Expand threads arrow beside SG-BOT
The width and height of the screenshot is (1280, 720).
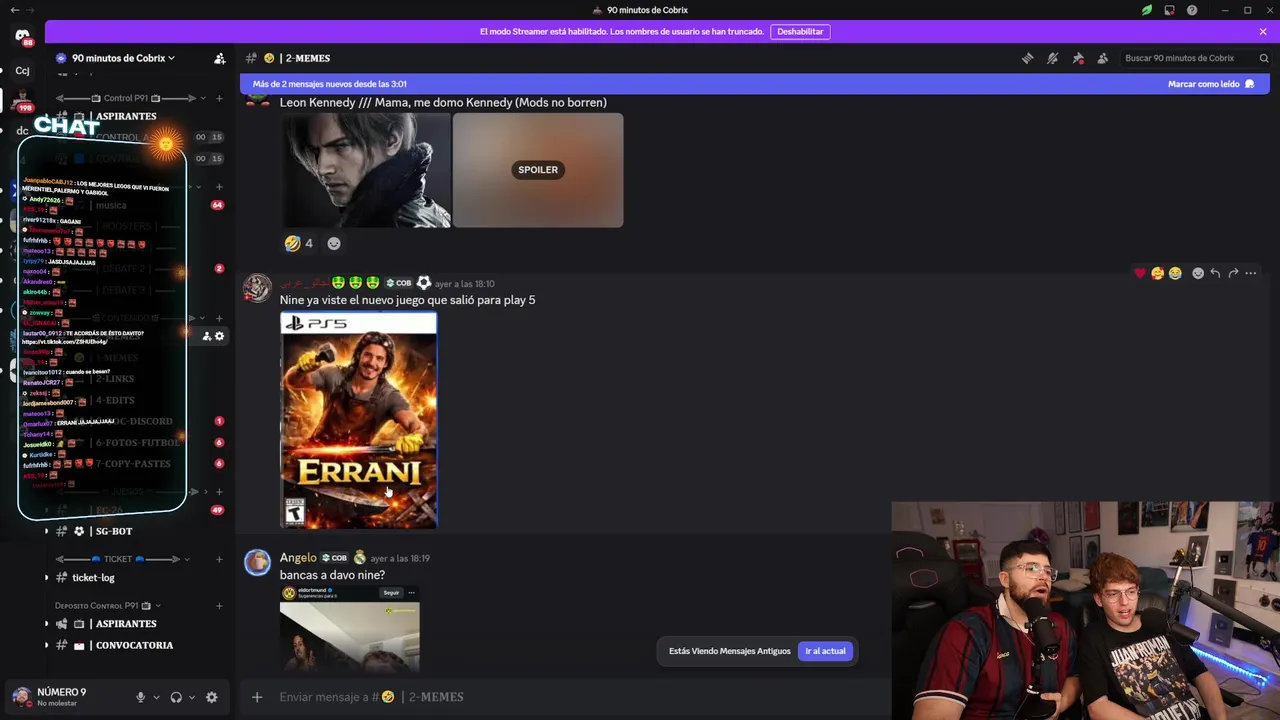pyautogui.click(x=47, y=531)
